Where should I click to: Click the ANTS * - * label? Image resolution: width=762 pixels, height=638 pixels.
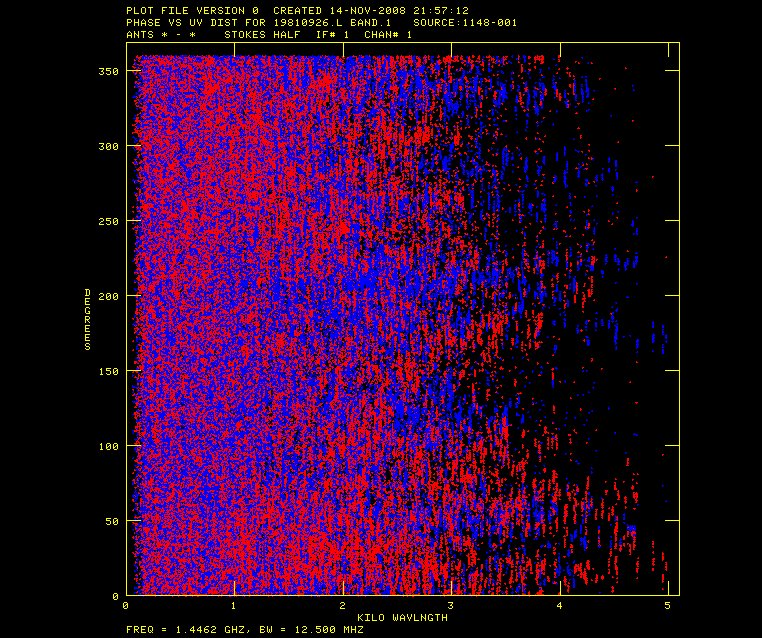coord(161,34)
